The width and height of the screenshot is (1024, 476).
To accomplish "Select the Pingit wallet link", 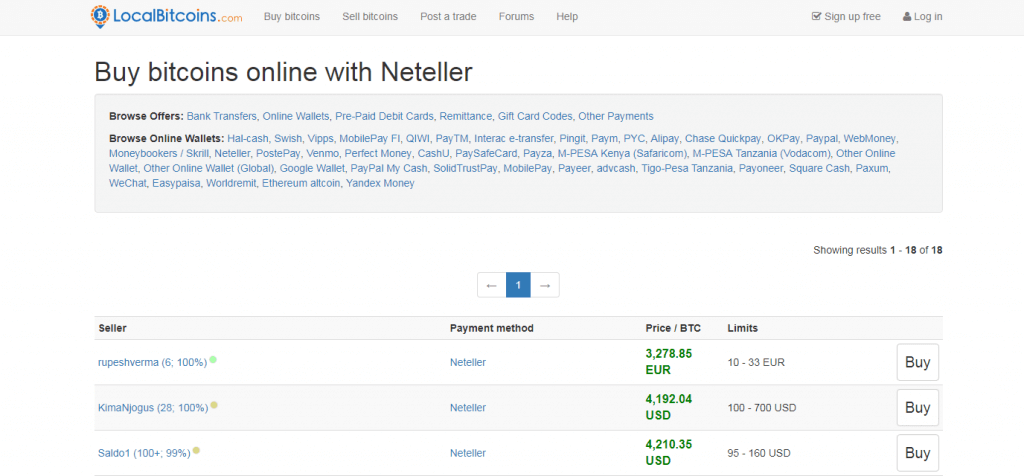I will tap(572, 138).
